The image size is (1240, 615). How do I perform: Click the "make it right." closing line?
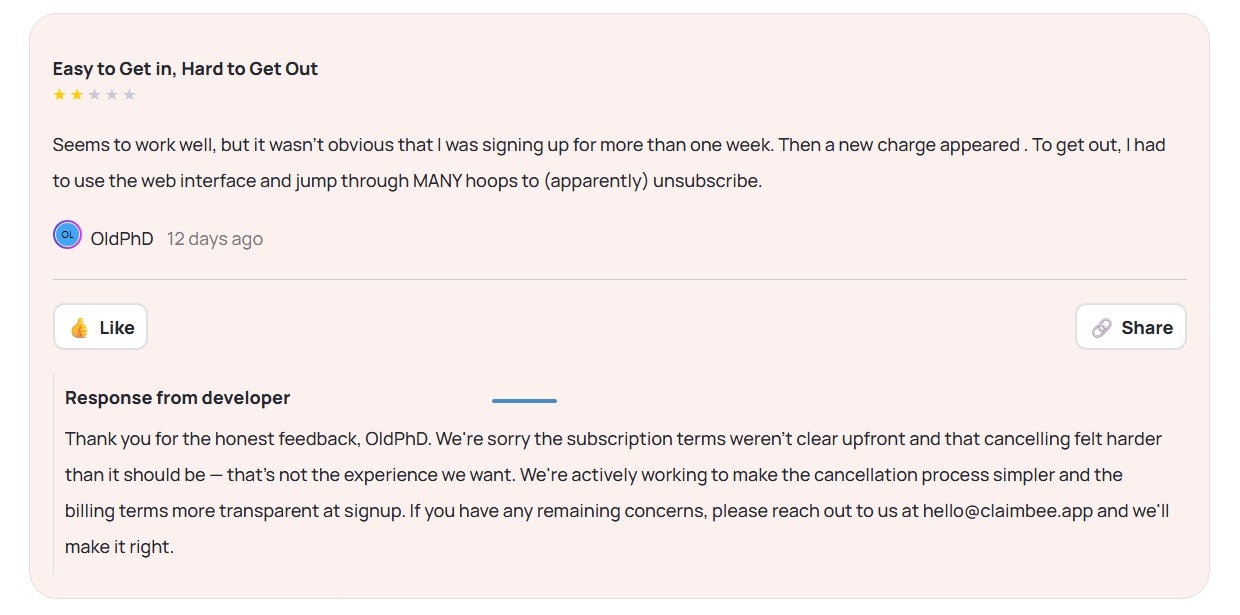[x=119, y=547]
